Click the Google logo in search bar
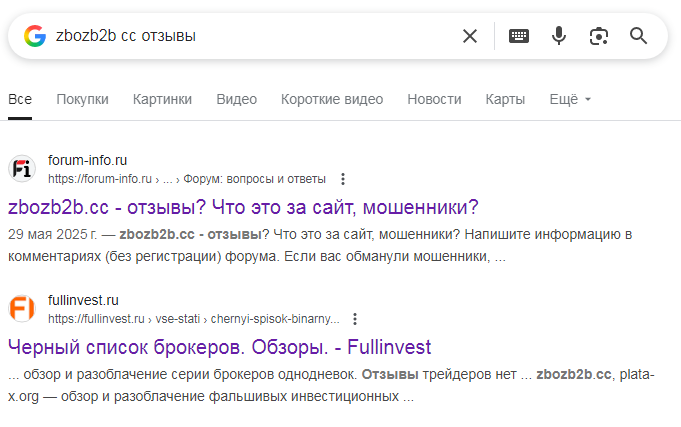681x427 pixels. click(35, 36)
